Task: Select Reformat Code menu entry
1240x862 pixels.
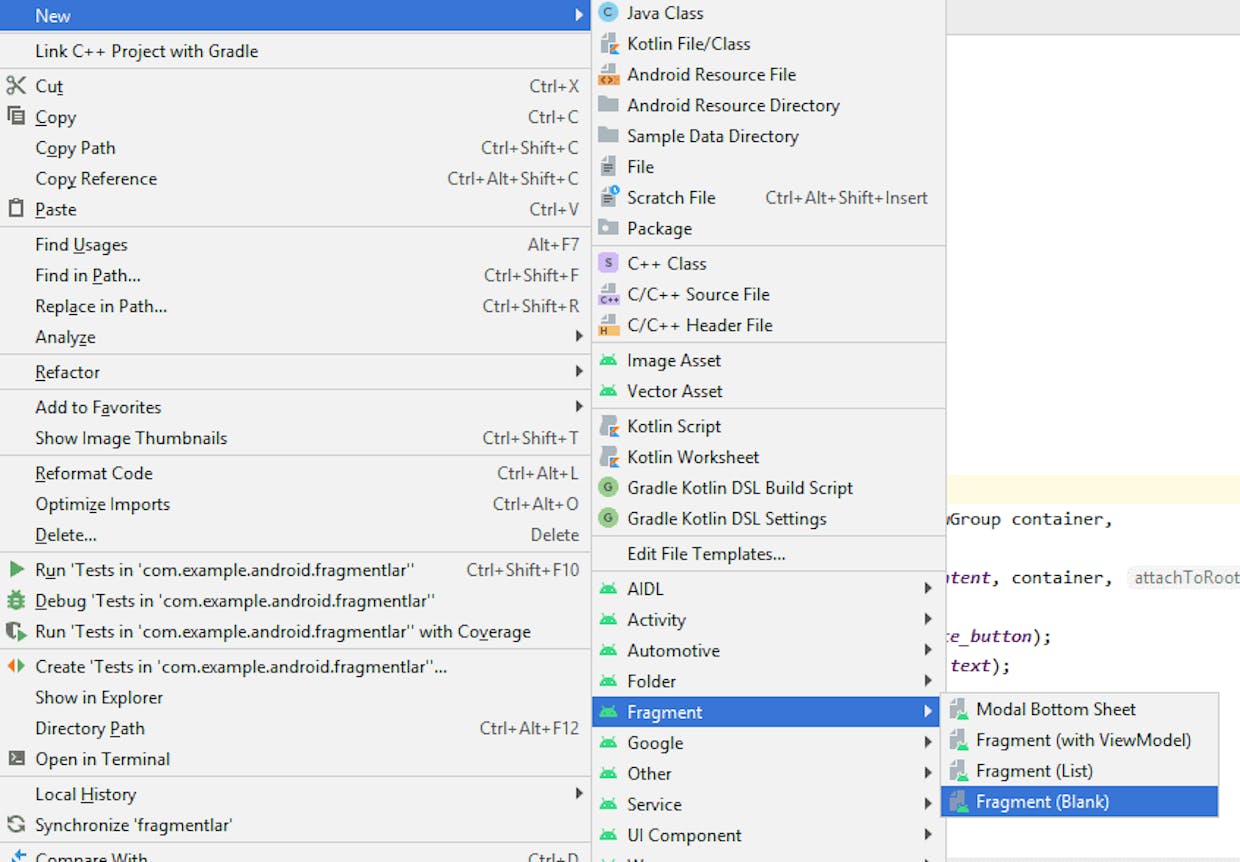Action: tap(295, 474)
